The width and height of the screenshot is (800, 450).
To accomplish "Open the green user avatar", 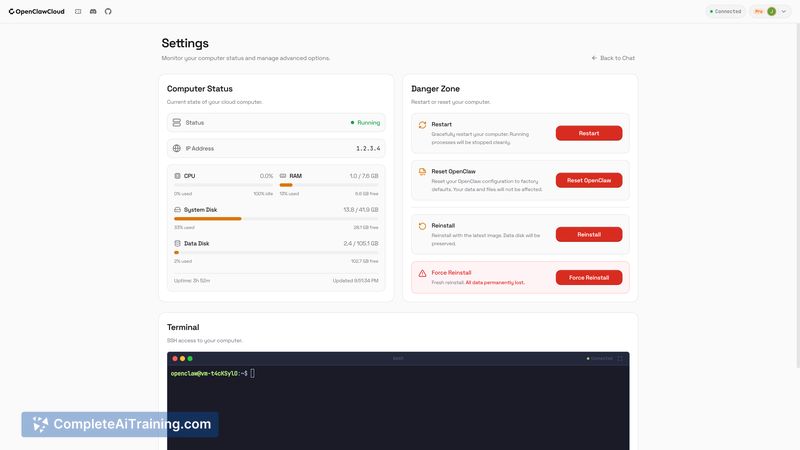I will pyautogui.click(x=771, y=11).
